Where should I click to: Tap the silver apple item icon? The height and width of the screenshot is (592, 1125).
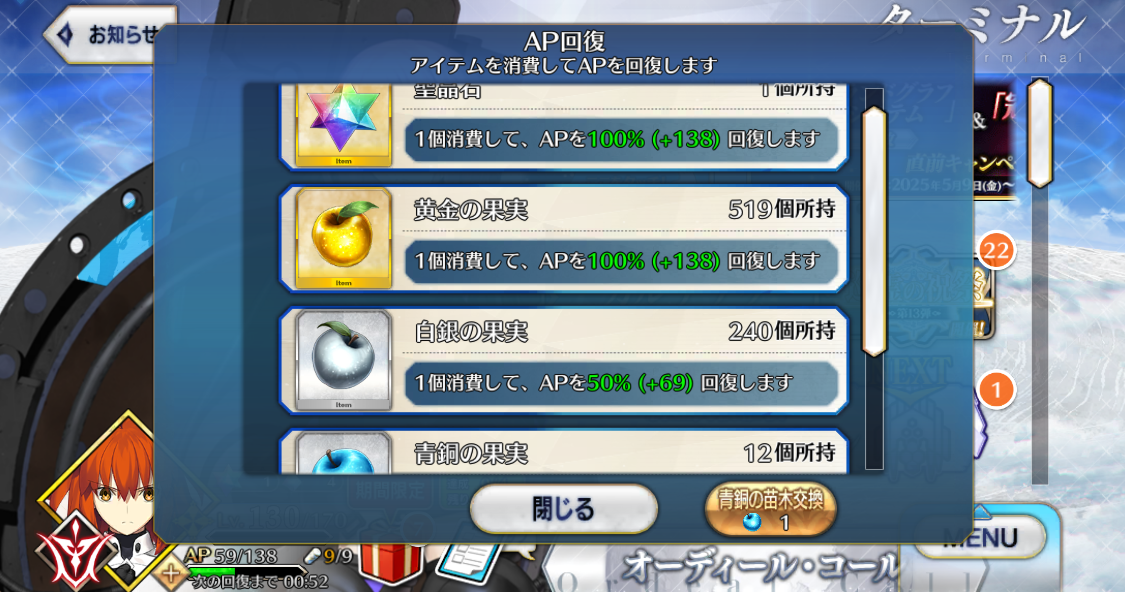[x=344, y=360]
